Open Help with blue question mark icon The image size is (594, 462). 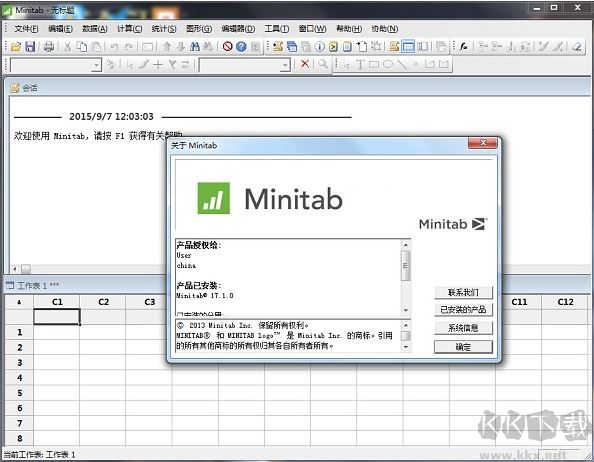tap(241, 47)
